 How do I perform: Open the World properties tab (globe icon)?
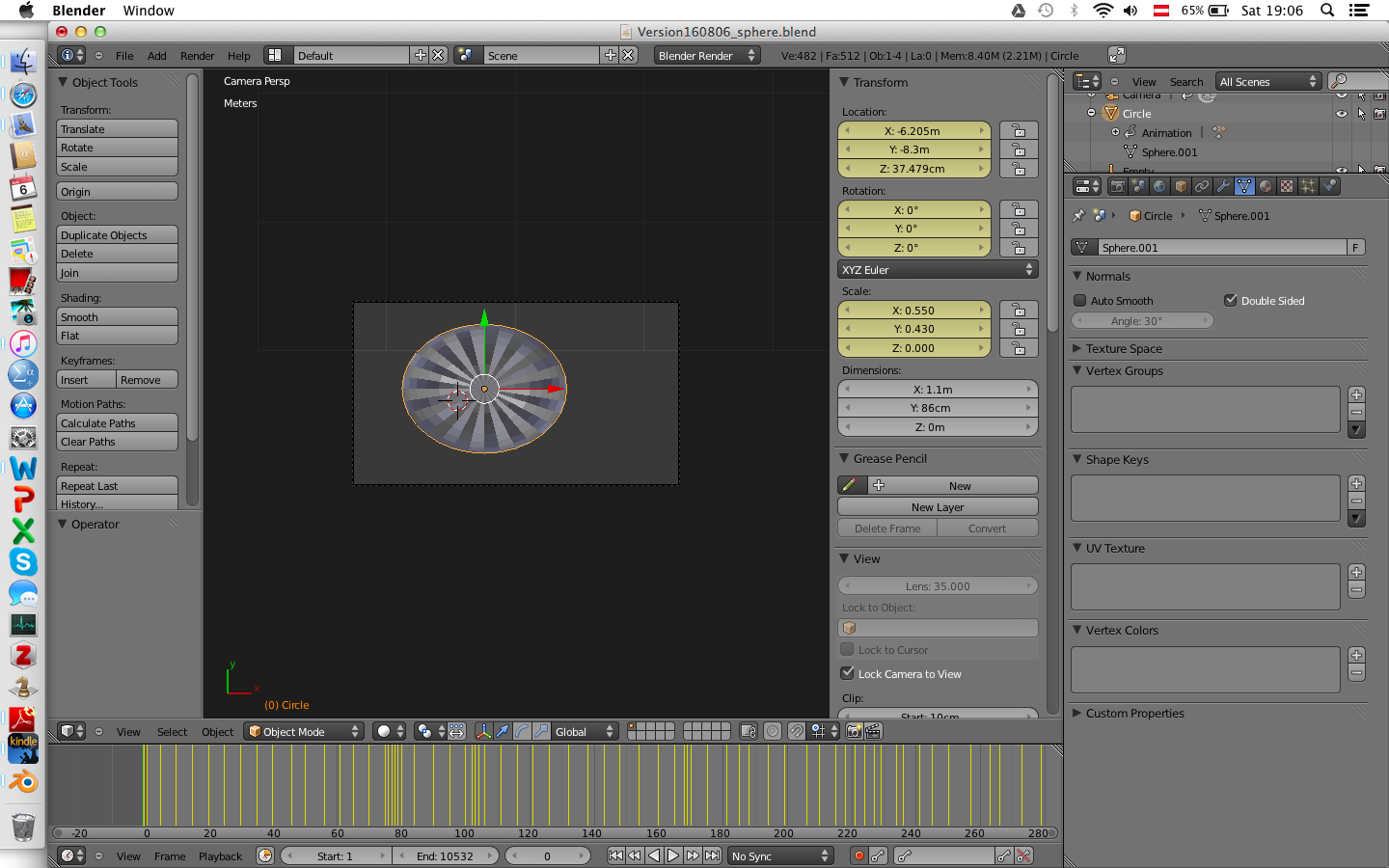tap(1159, 186)
